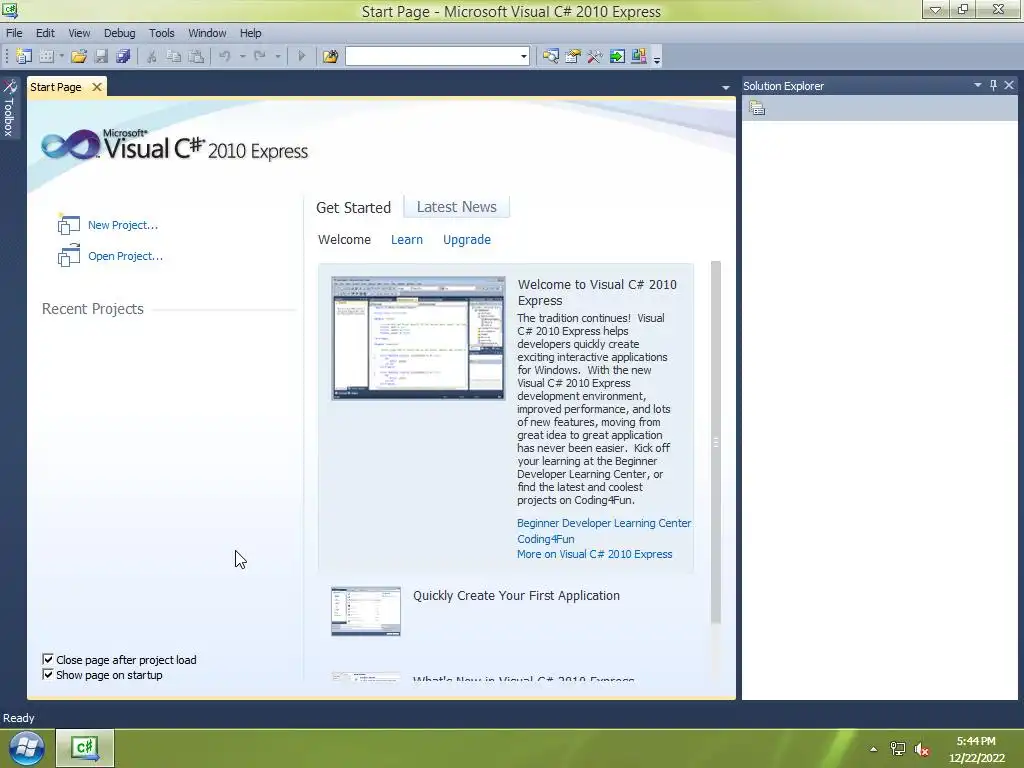Click the Copy toolbar icon
1024x768 pixels.
174,57
